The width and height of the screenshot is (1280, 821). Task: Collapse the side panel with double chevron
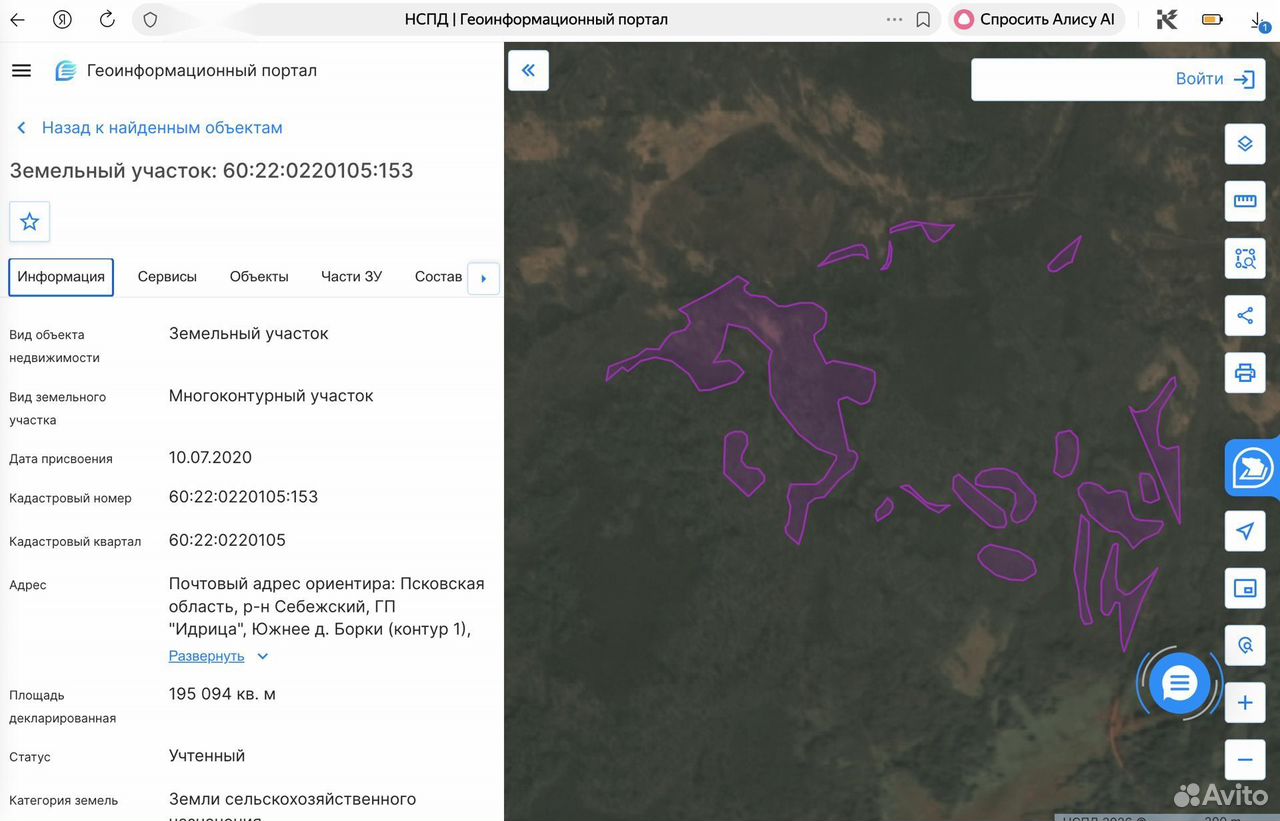528,70
